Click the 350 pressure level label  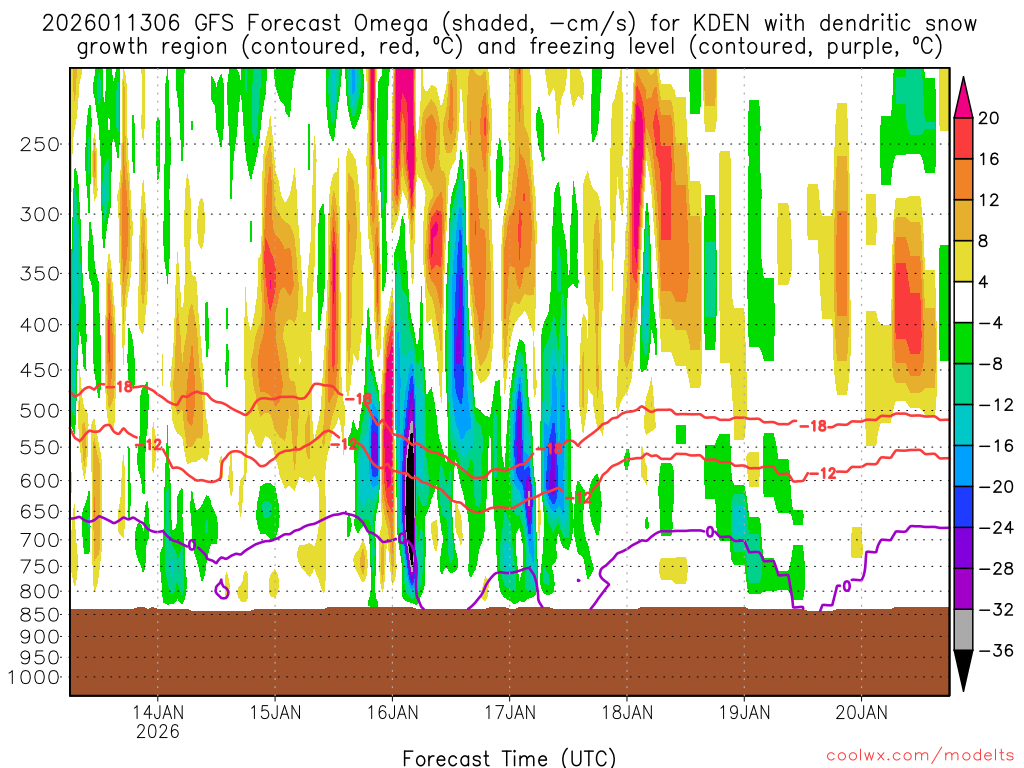coord(40,274)
